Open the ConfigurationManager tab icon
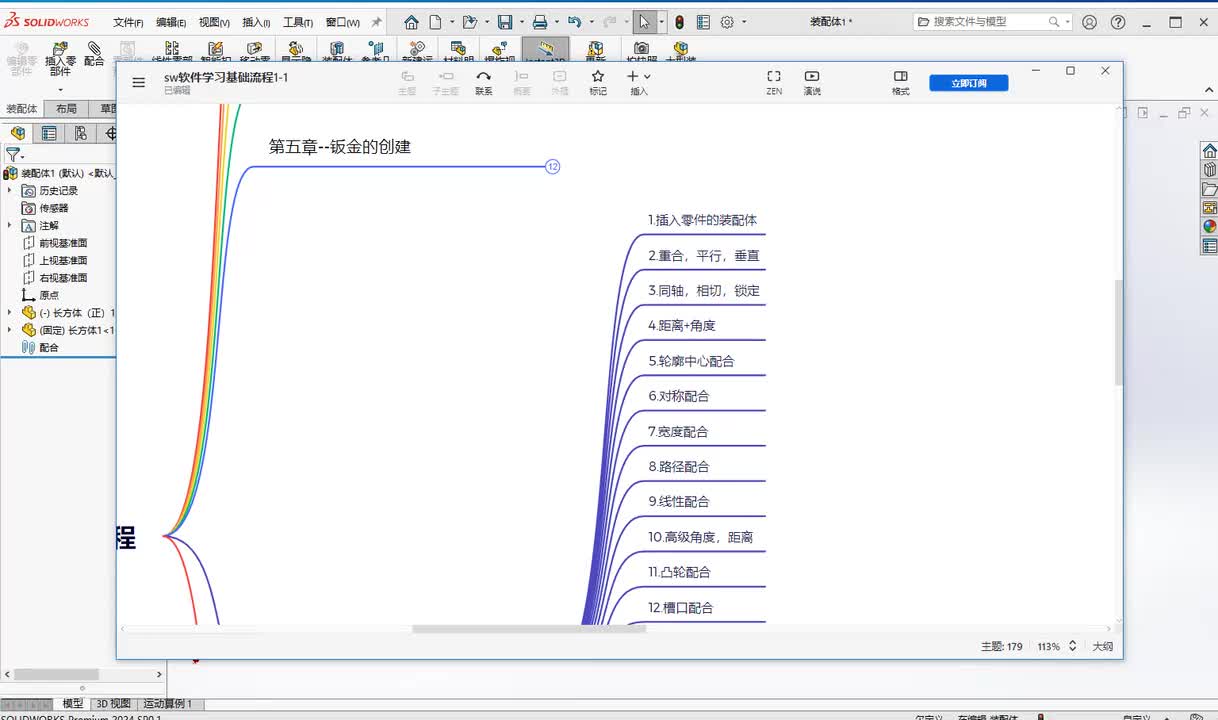Image resolution: width=1218 pixels, height=720 pixels. (x=80, y=133)
